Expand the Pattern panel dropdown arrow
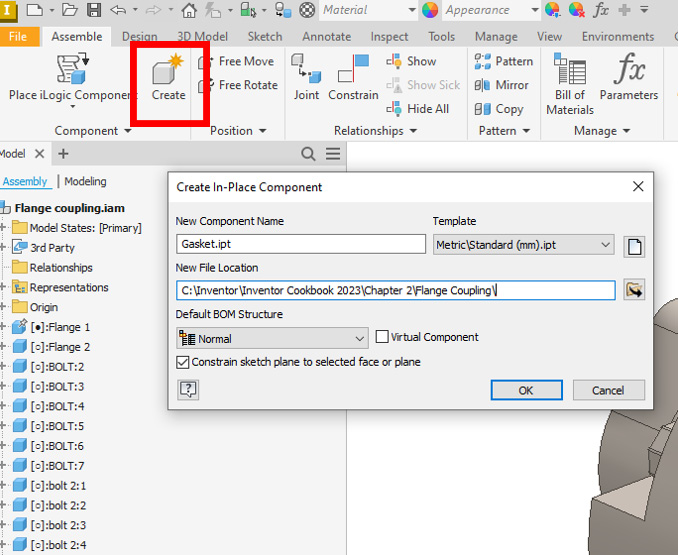This screenshot has width=678, height=555. click(526, 131)
